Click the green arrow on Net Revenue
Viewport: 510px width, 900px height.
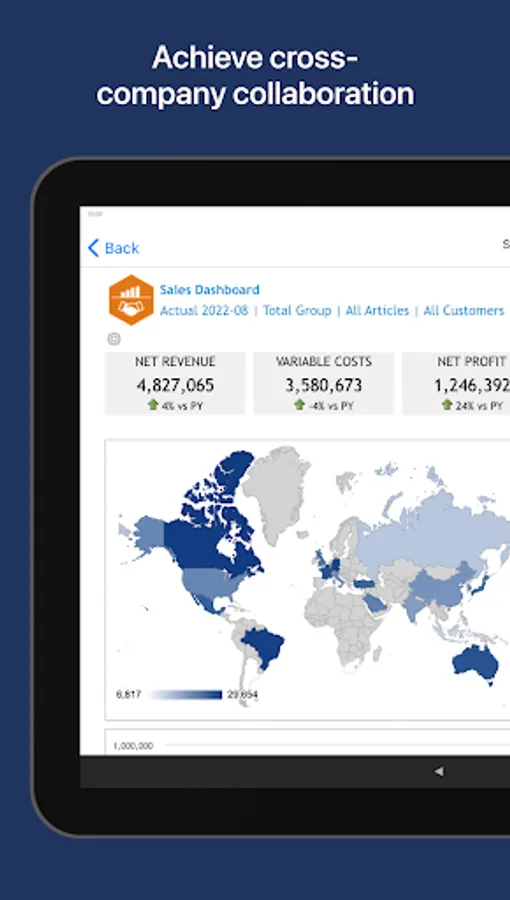pyautogui.click(x=153, y=405)
